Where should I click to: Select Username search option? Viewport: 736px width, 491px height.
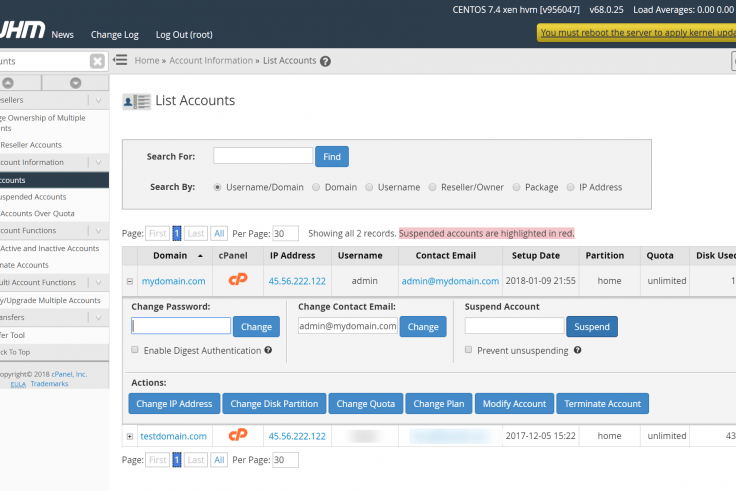coord(369,187)
